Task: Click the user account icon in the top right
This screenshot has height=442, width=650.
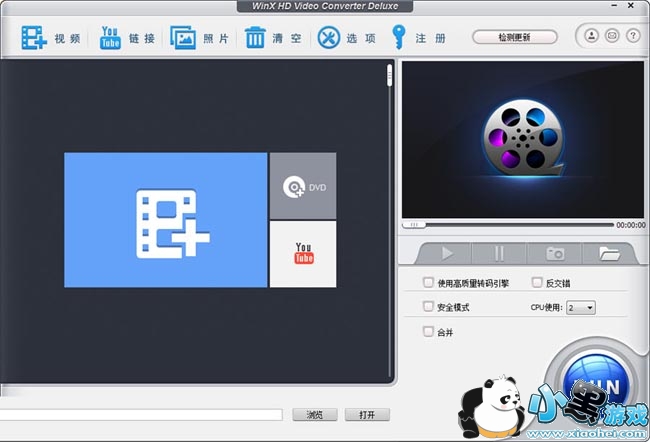Action: point(591,36)
